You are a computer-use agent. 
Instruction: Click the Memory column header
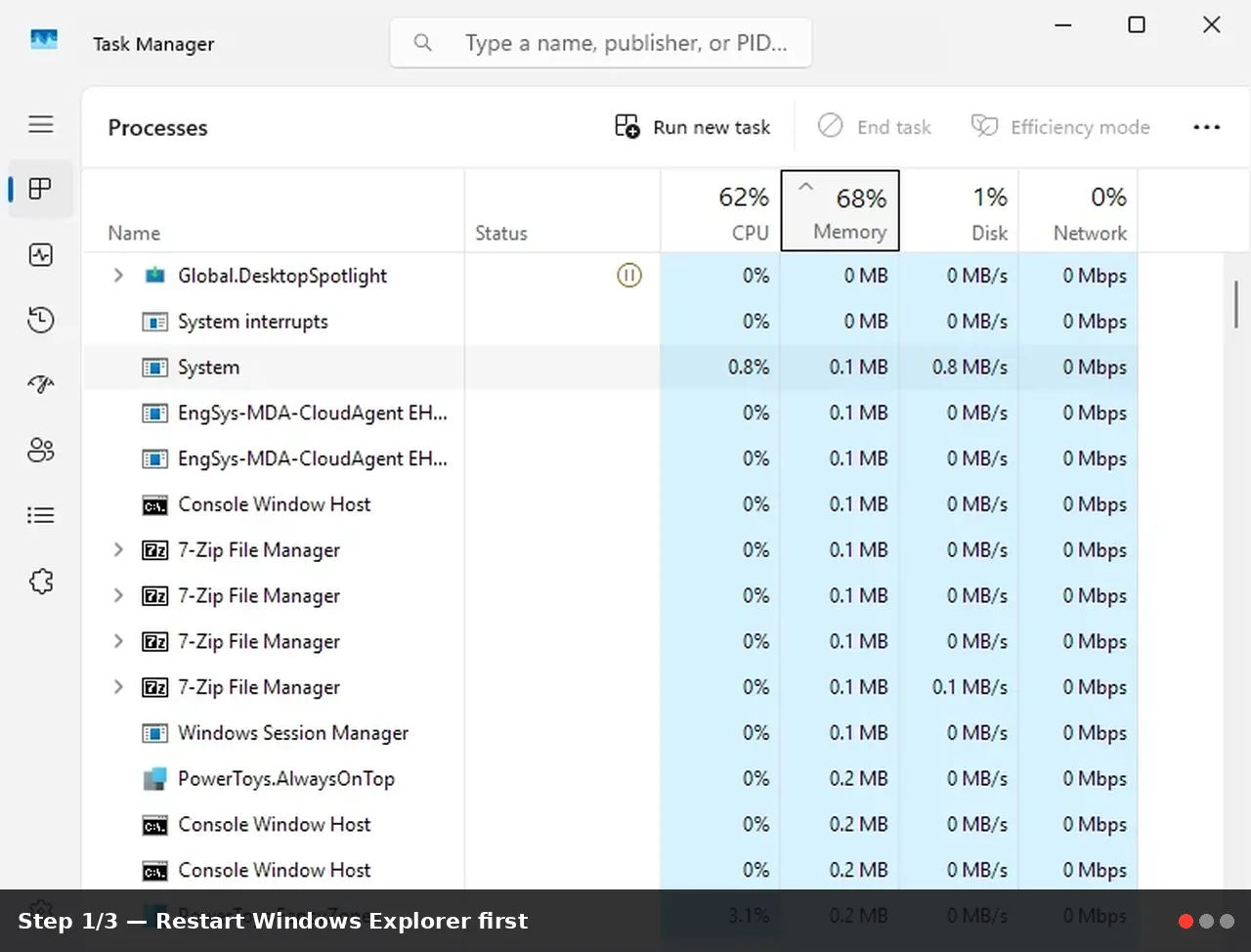(x=841, y=211)
